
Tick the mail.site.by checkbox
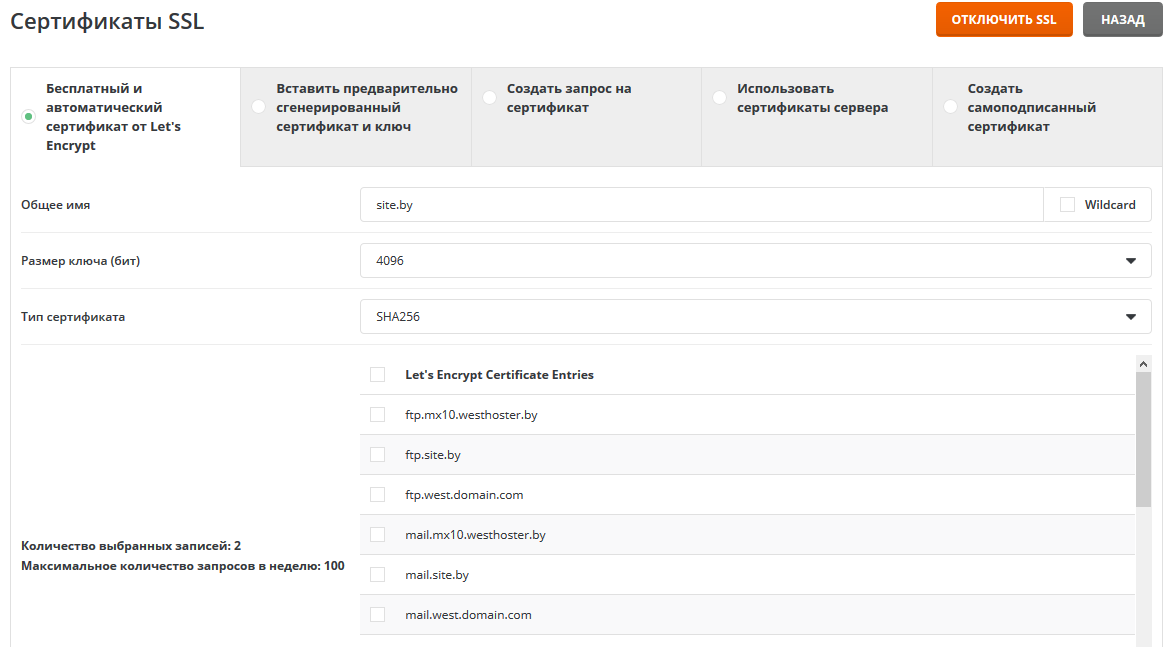(x=377, y=575)
